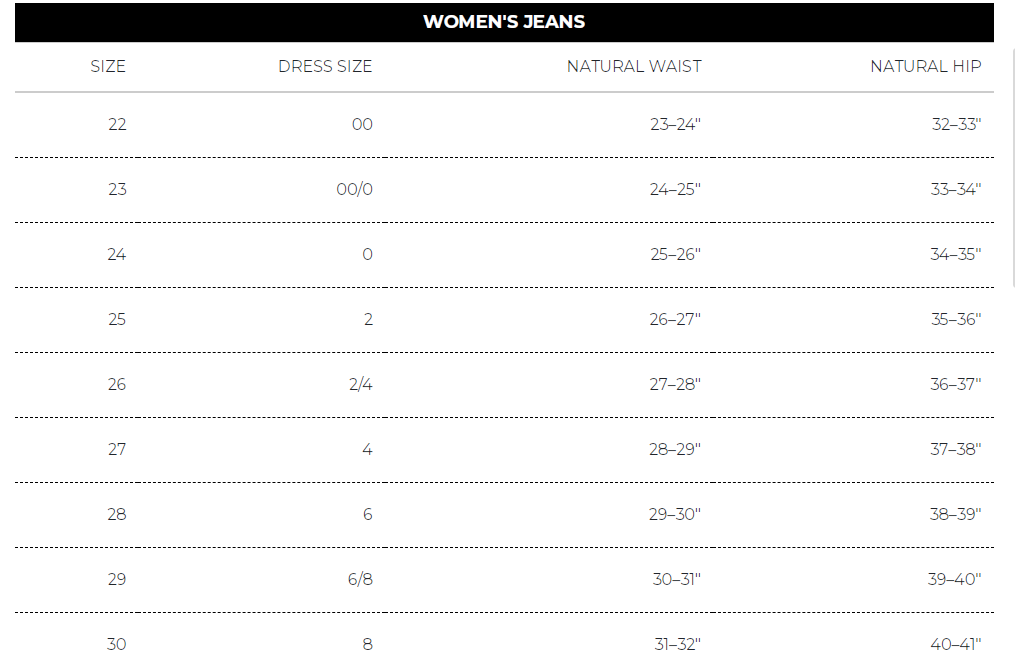Select the size 25 row label

pos(117,320)
